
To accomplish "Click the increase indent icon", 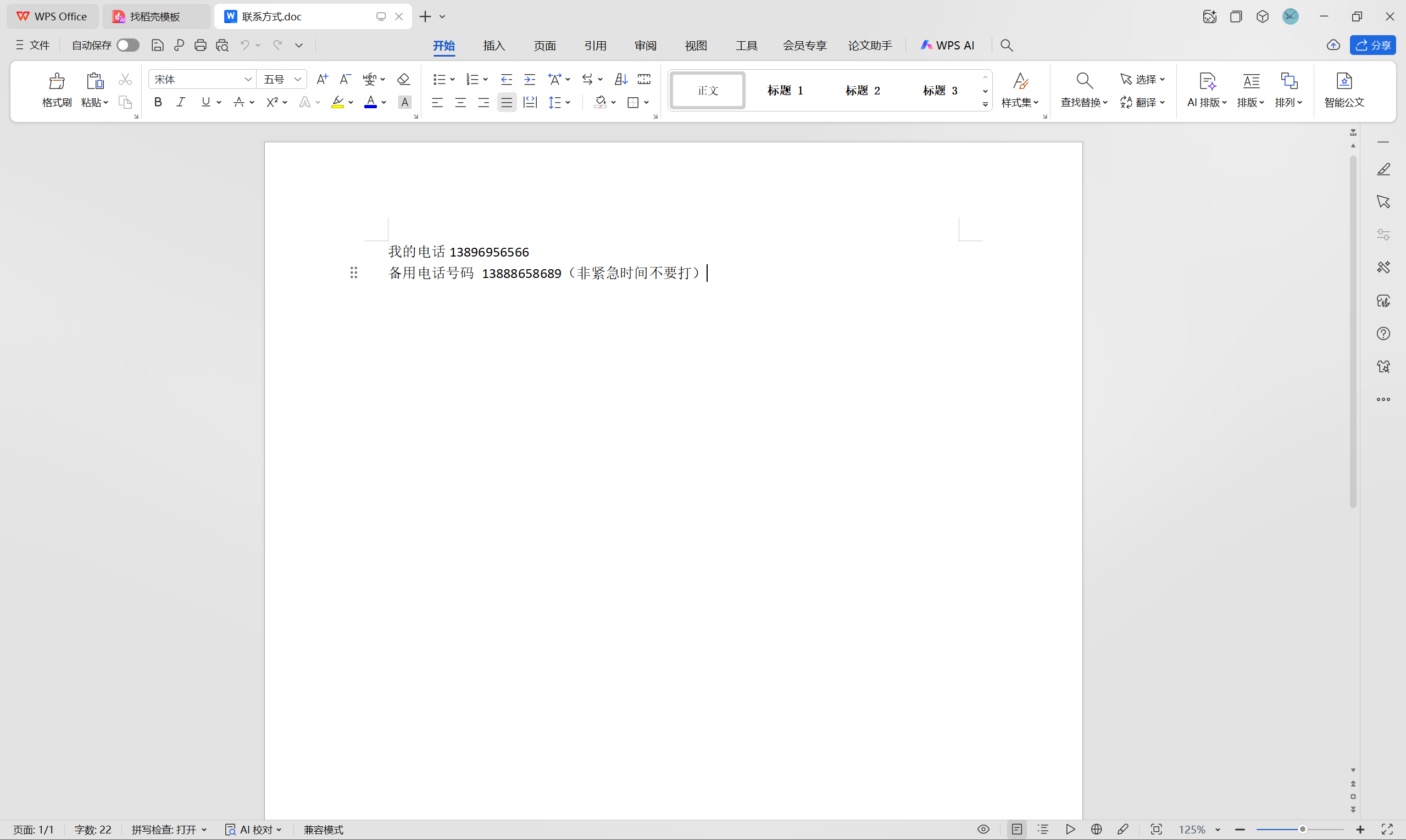I will tap(530, 79).
